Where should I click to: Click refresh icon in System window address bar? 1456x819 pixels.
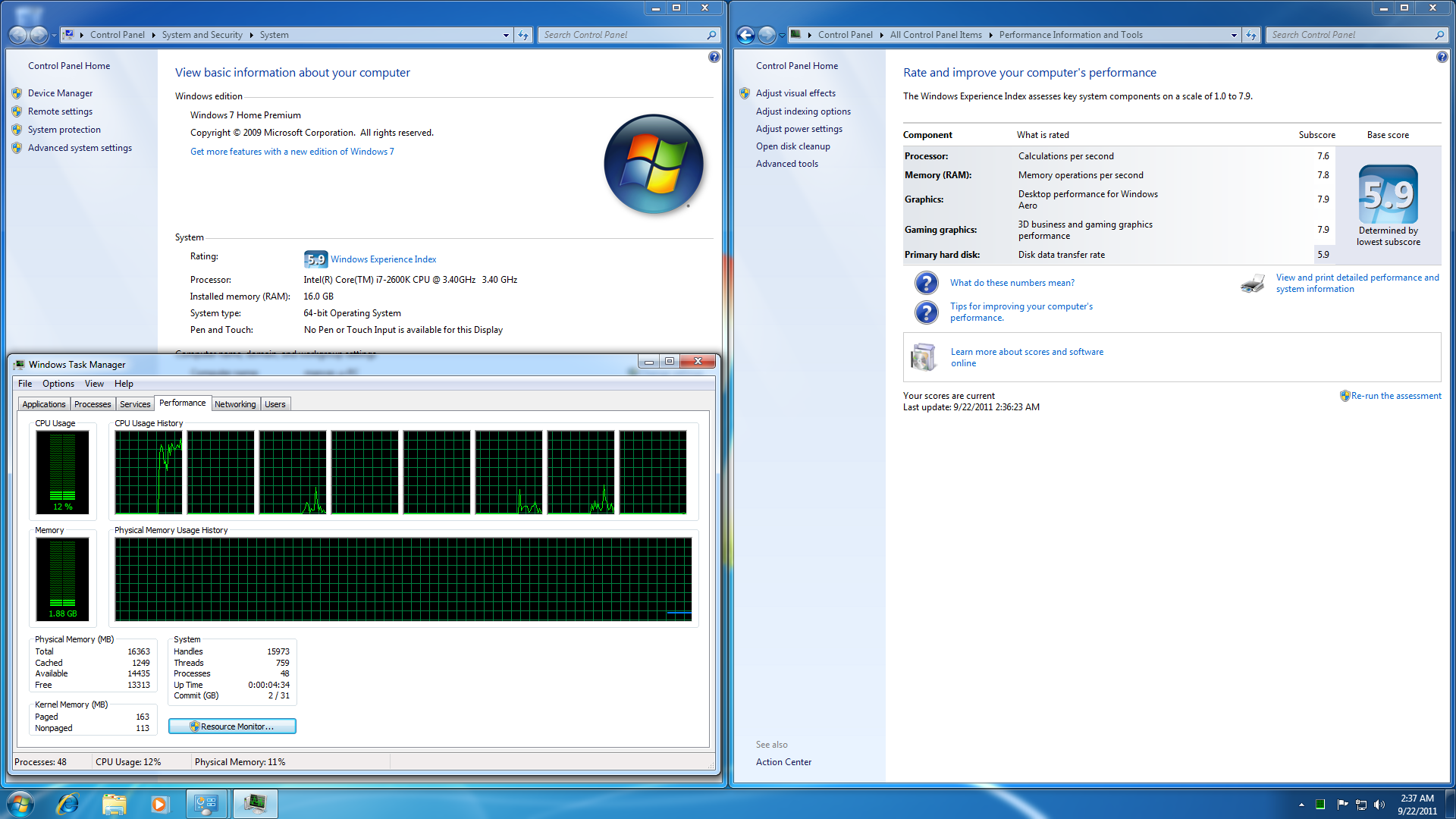point(523,35)
